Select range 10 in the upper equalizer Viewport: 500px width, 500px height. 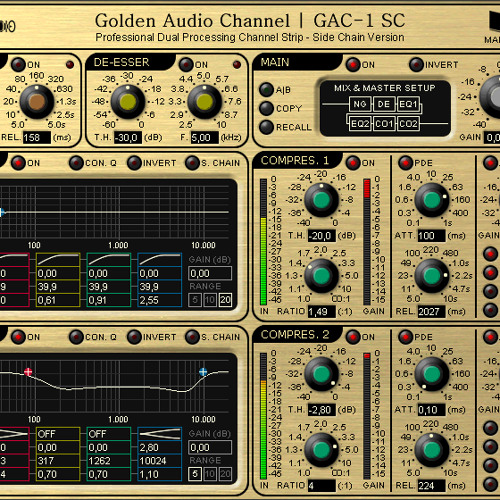[210, 300]
